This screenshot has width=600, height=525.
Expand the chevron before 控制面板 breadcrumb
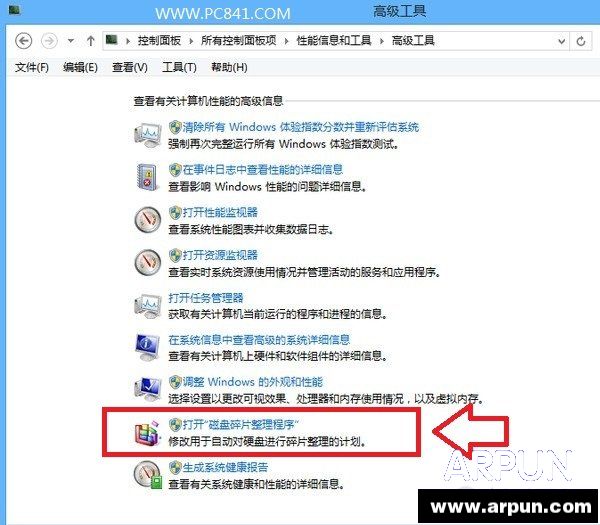[x=128, y=41]
